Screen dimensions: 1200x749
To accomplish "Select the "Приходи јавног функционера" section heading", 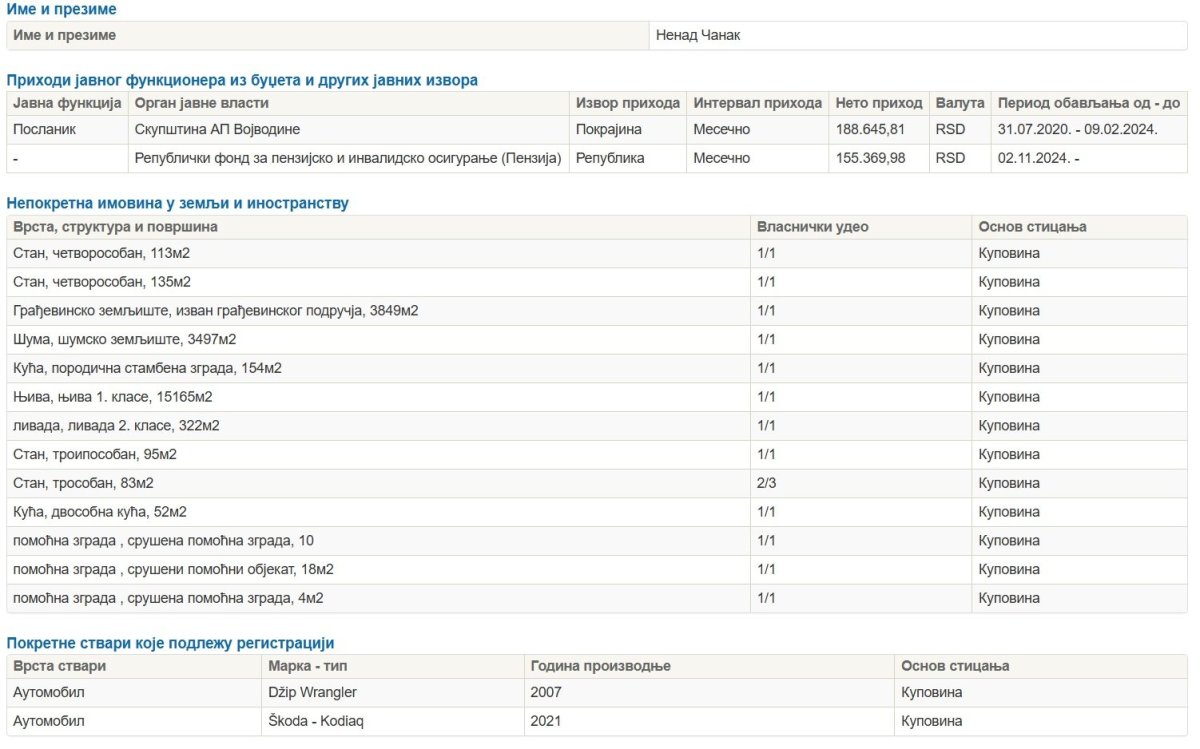I will pos(242,80).
